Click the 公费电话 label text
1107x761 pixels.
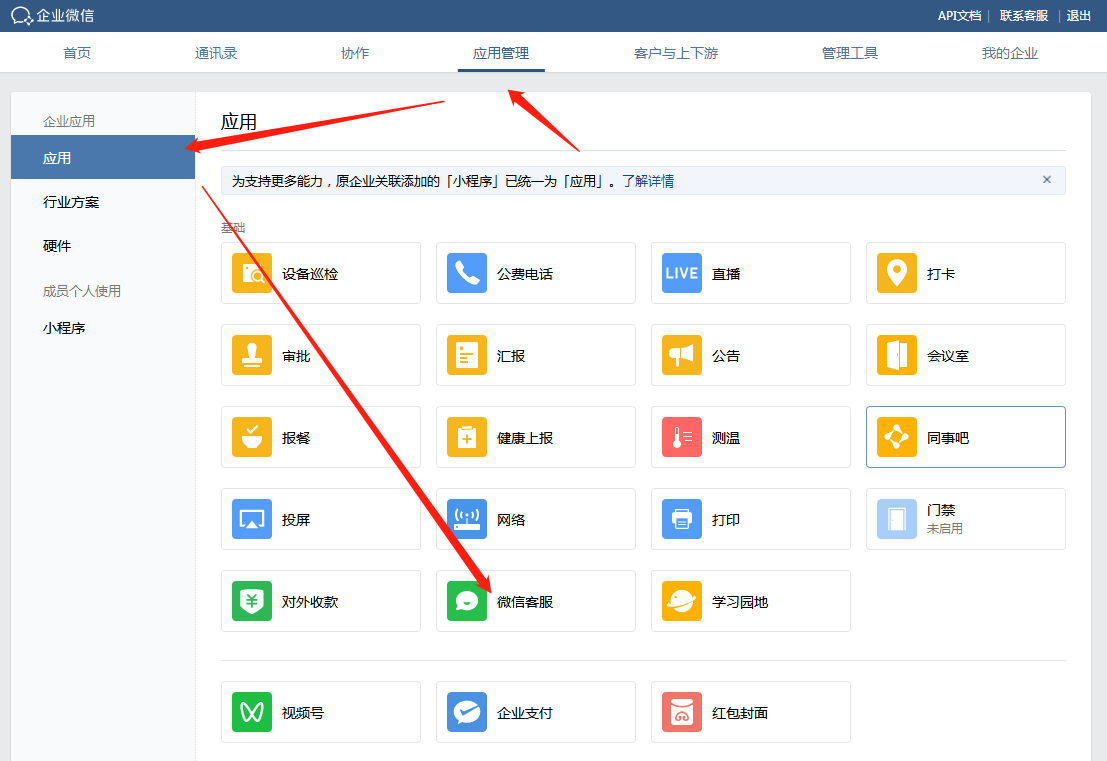coord(525,274)
